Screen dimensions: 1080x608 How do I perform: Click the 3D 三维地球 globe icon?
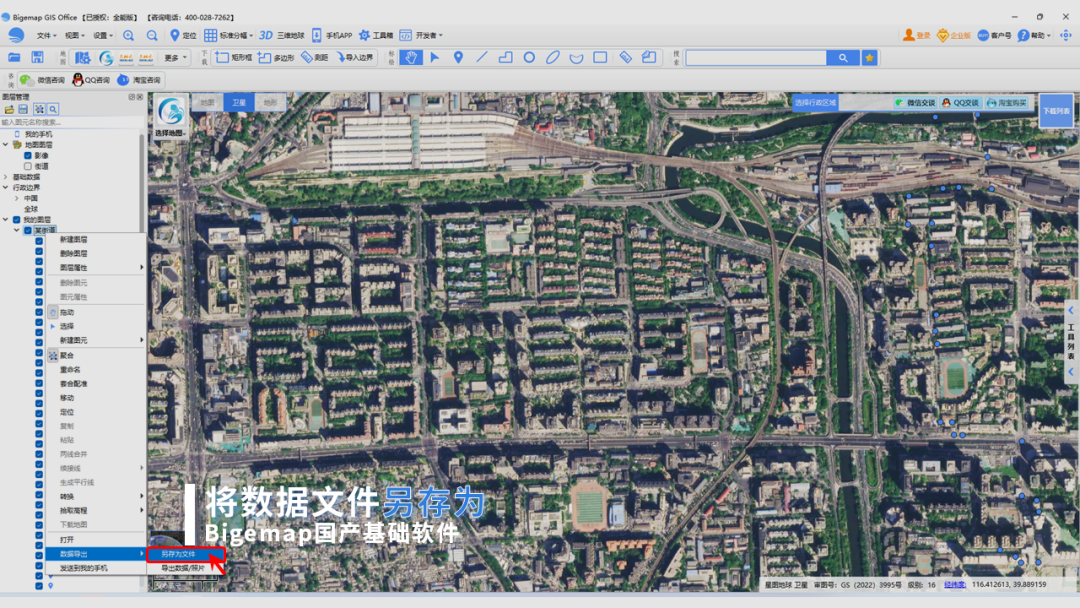[x=266, y=35]
